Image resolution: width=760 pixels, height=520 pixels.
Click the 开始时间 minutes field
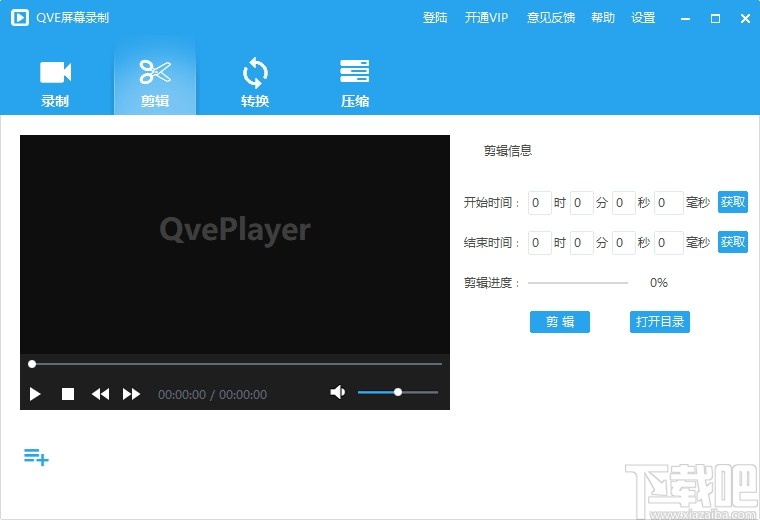pos(582,203)
